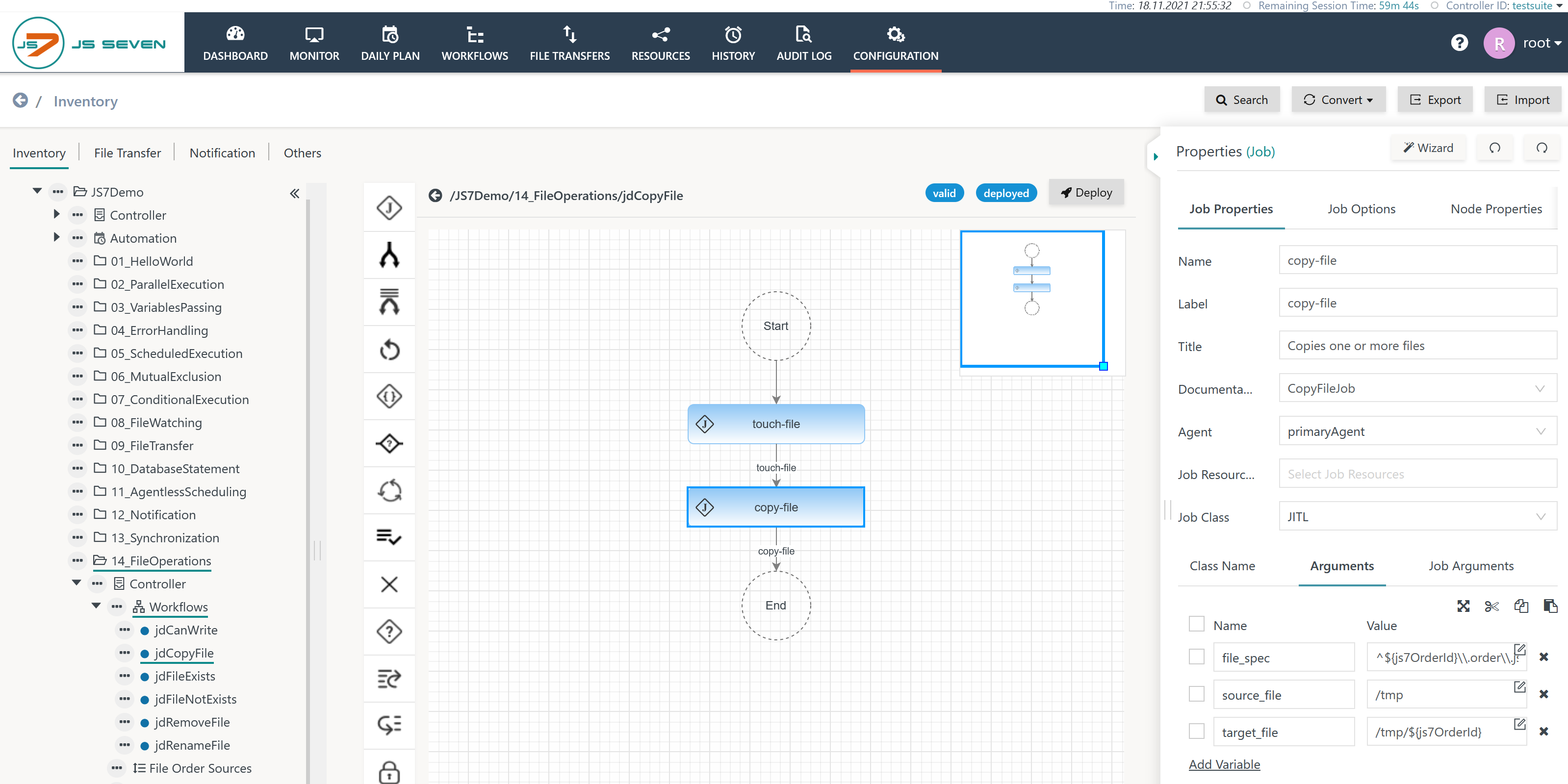Screen dimensions: 1568x784
Task: Select the Job instruction icon in palette
Action: click(389, 207)
